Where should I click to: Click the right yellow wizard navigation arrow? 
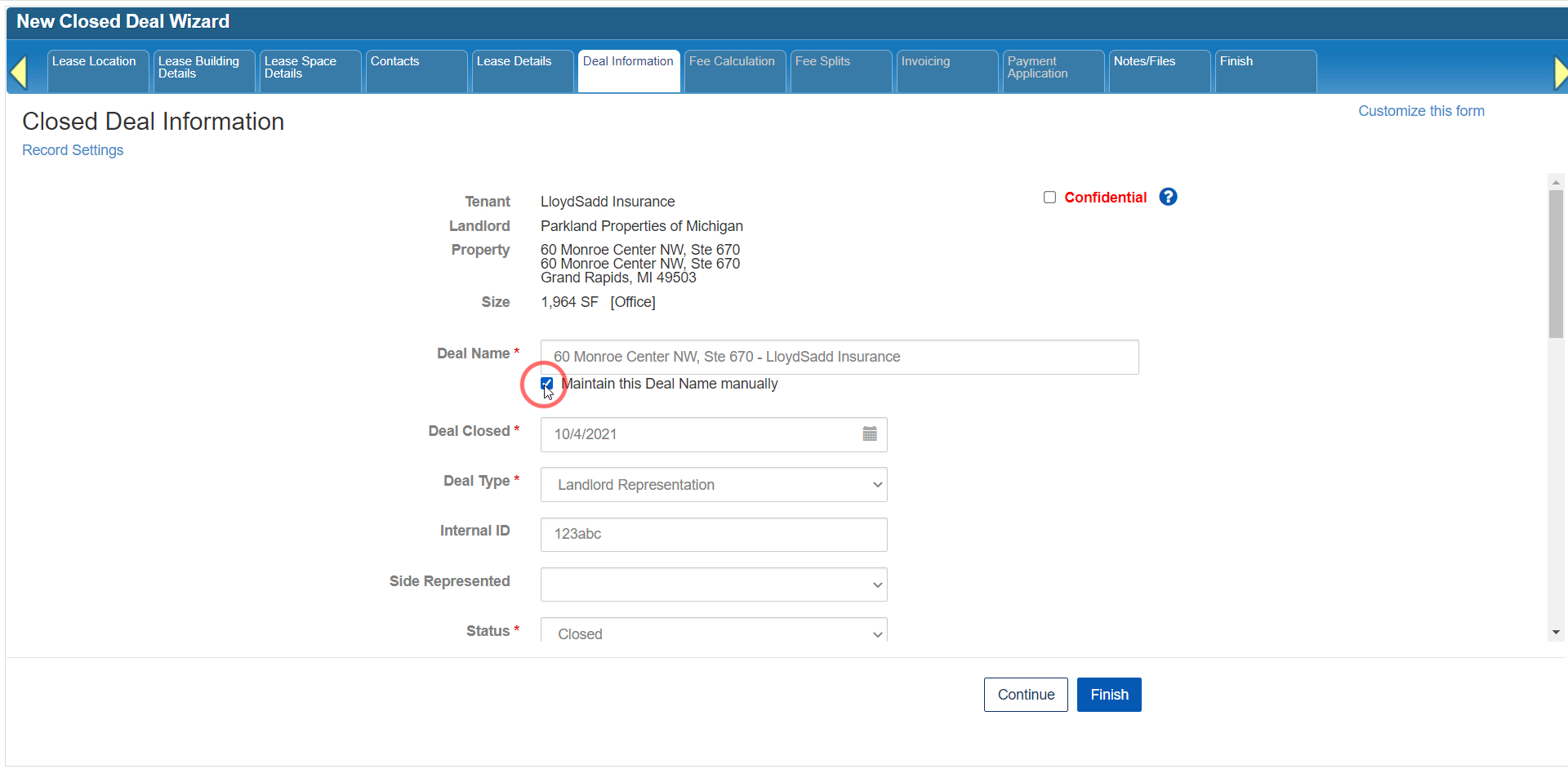[1559, 72]
